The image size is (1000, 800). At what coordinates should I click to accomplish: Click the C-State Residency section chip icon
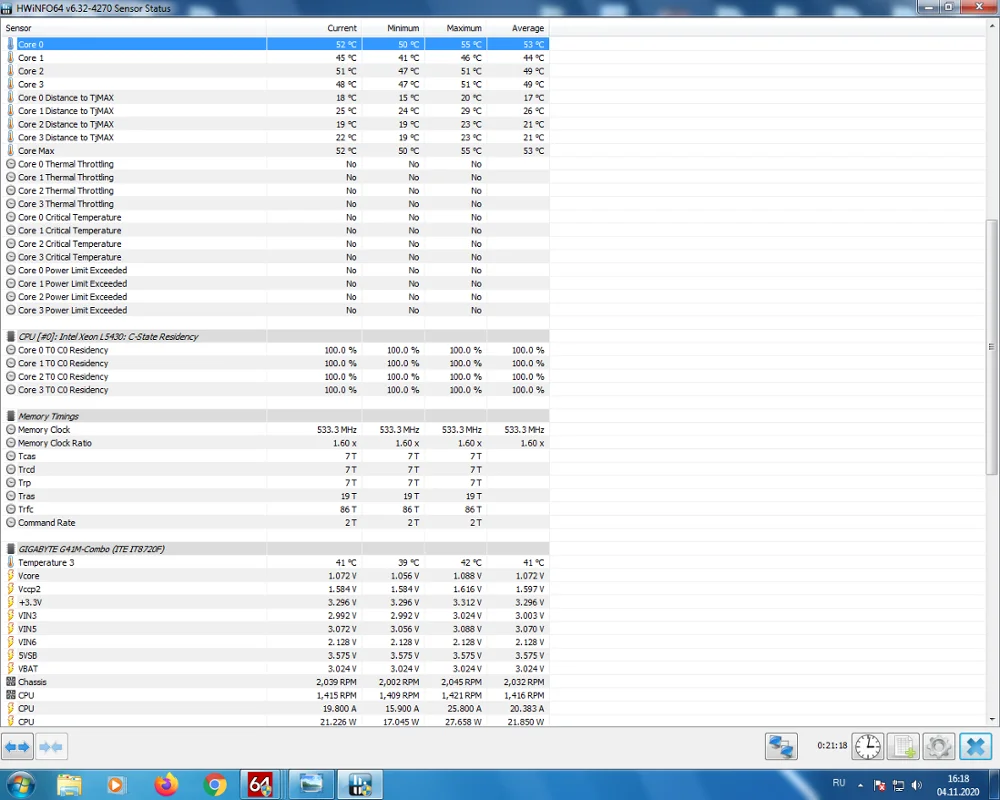(x=10, y=336)
